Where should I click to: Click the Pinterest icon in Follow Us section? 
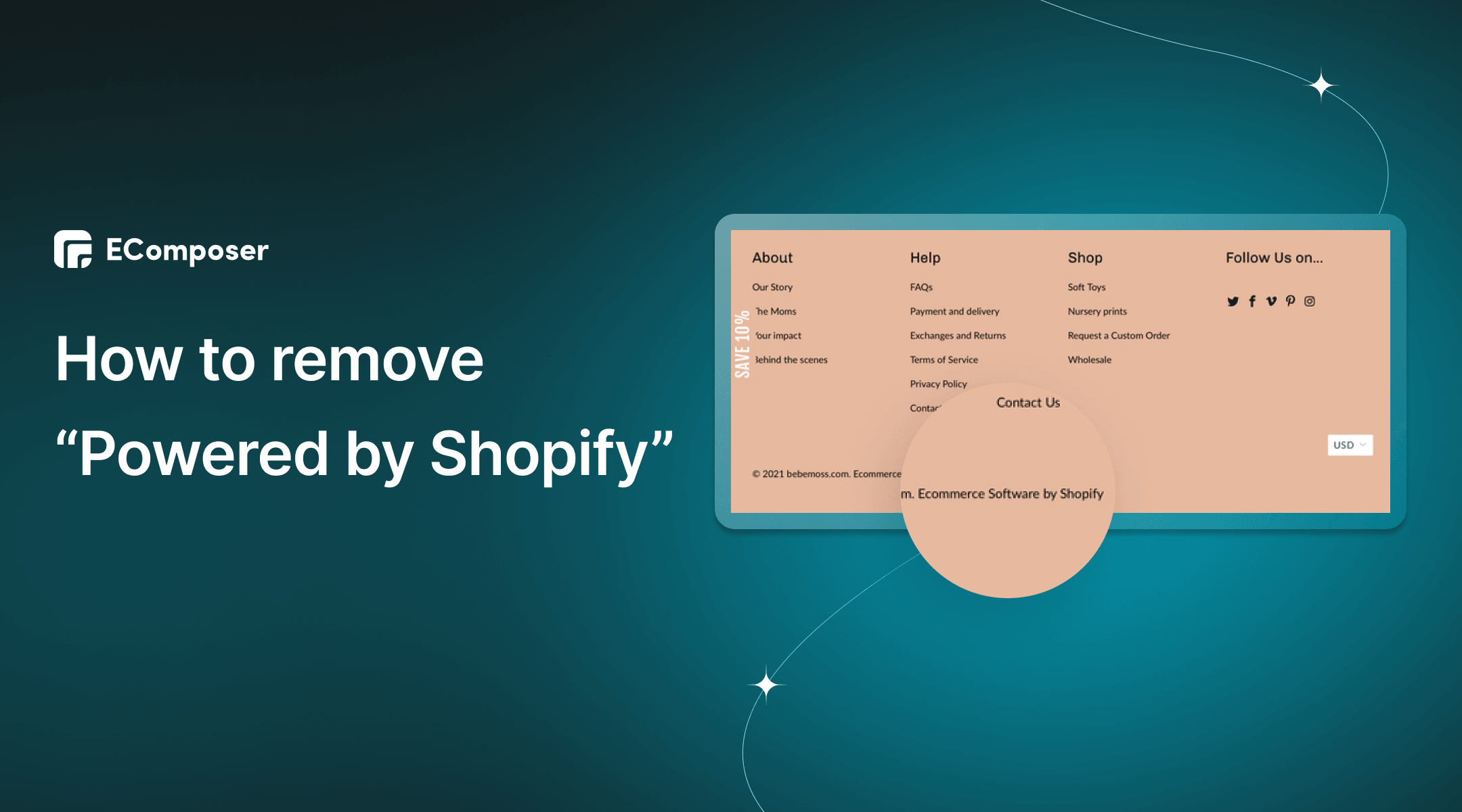(x=1290, y=301)
